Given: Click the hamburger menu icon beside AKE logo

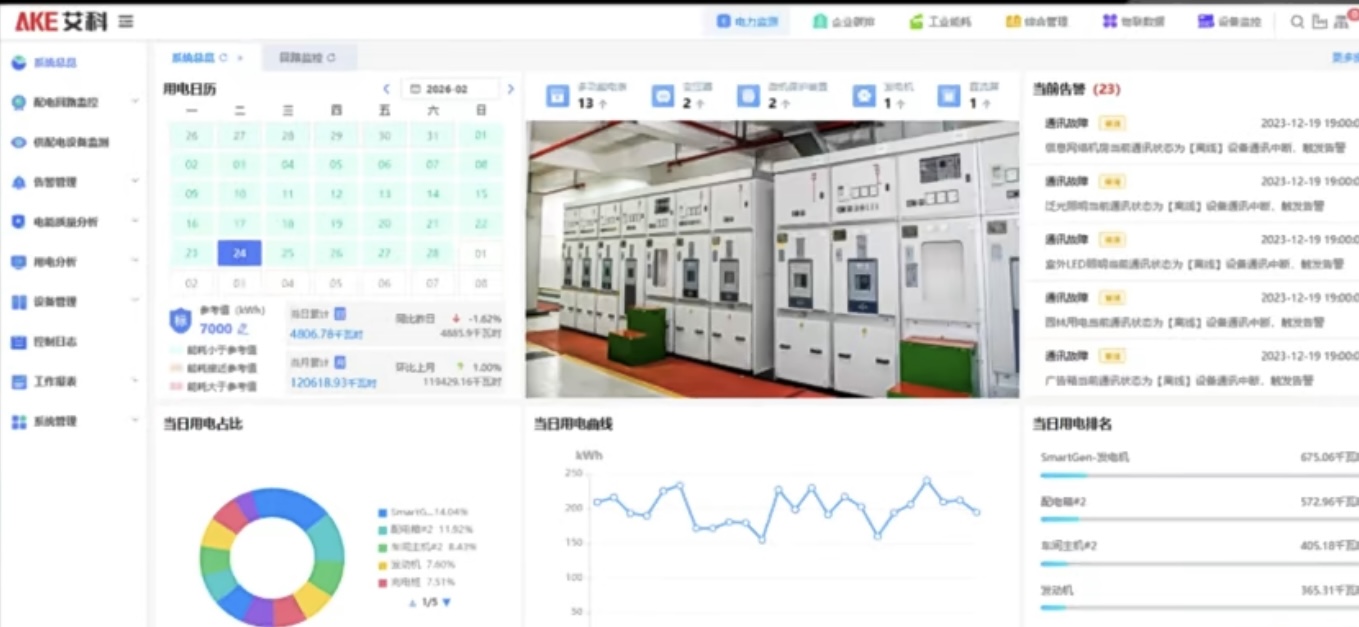Looking at the screenshot, I should [126, 21].
